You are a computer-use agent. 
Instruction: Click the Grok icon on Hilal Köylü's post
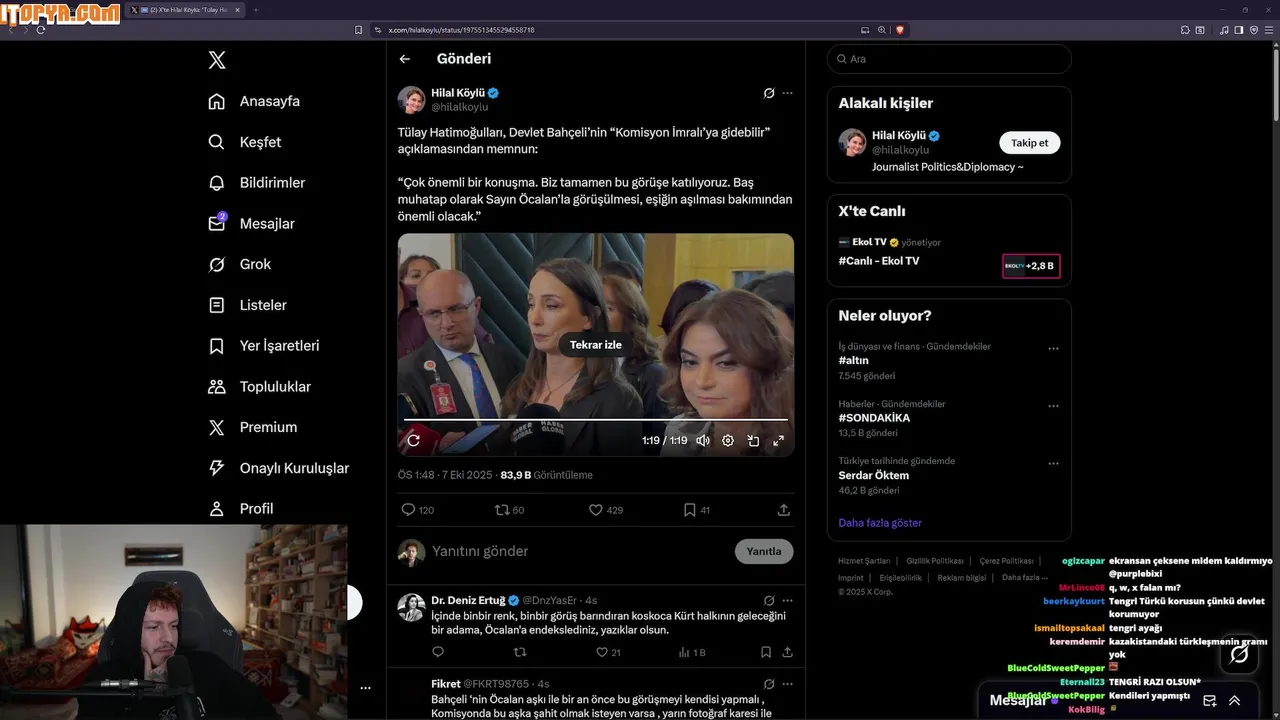[769, 93]
